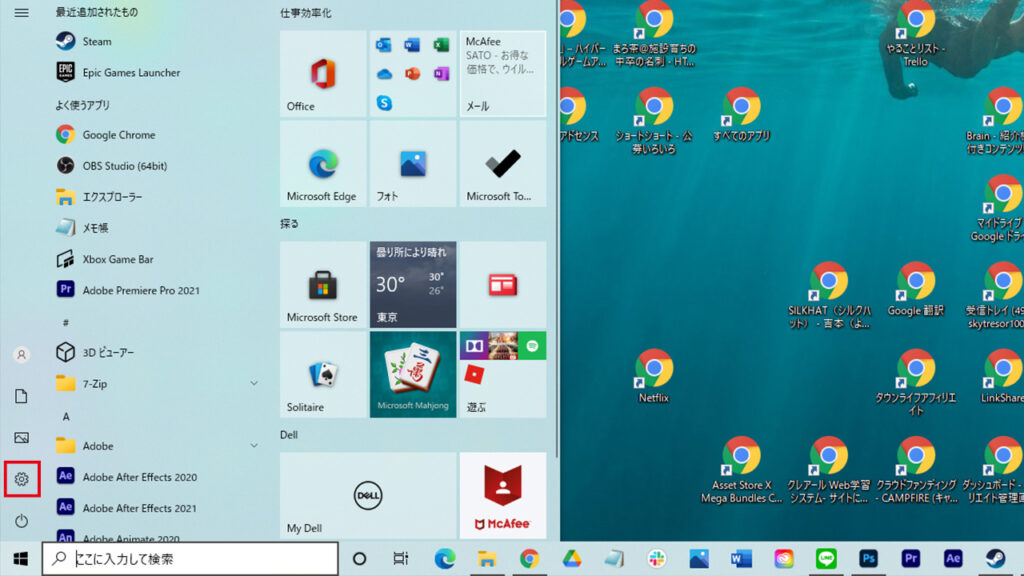Viewport: 1024px width, 576px height.
Task: Open the small Outlook tile
Action: (x=383, y=44)
